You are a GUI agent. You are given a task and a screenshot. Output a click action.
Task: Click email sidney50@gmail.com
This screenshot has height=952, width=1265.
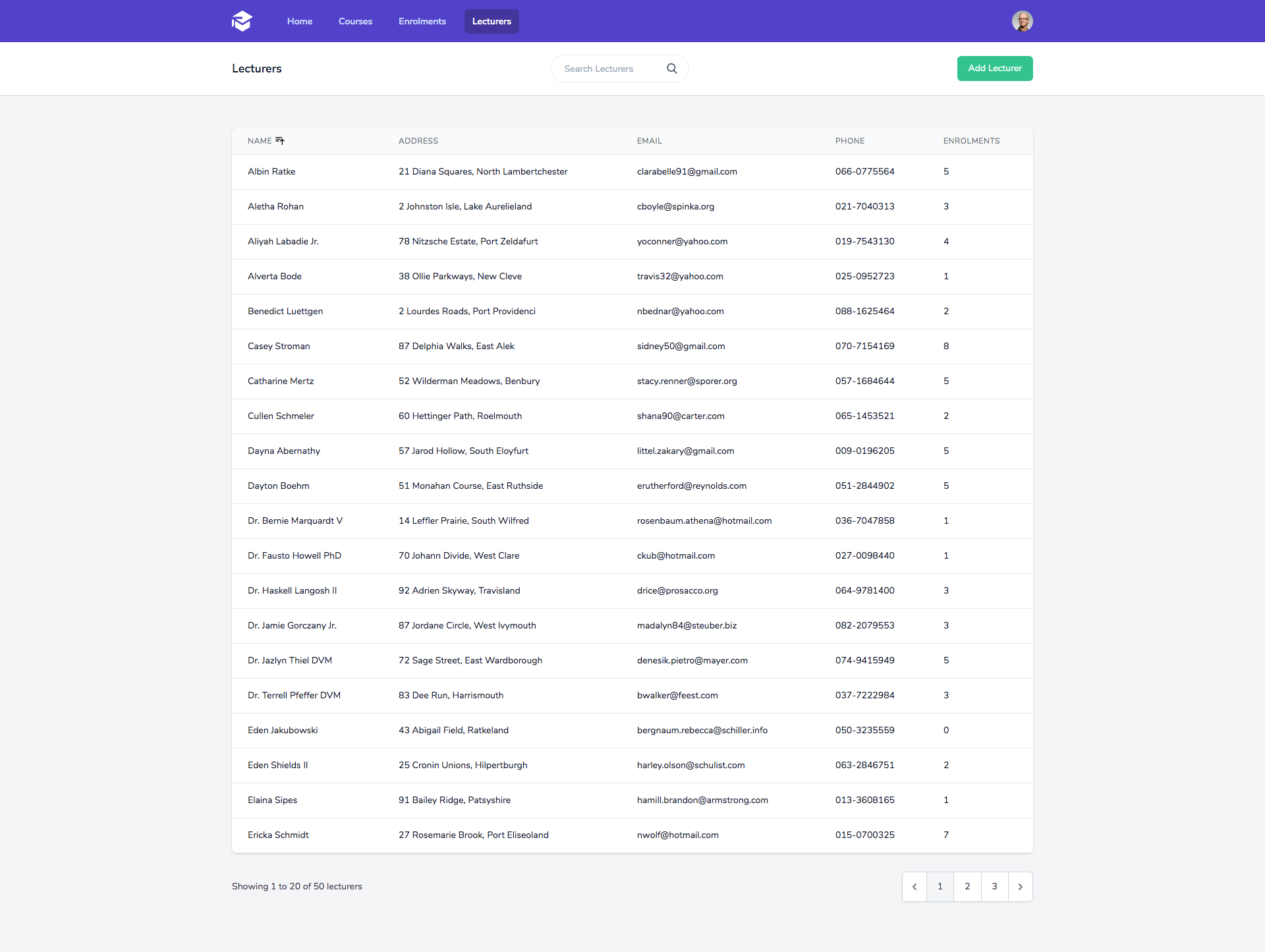click(x=681, y=347)
